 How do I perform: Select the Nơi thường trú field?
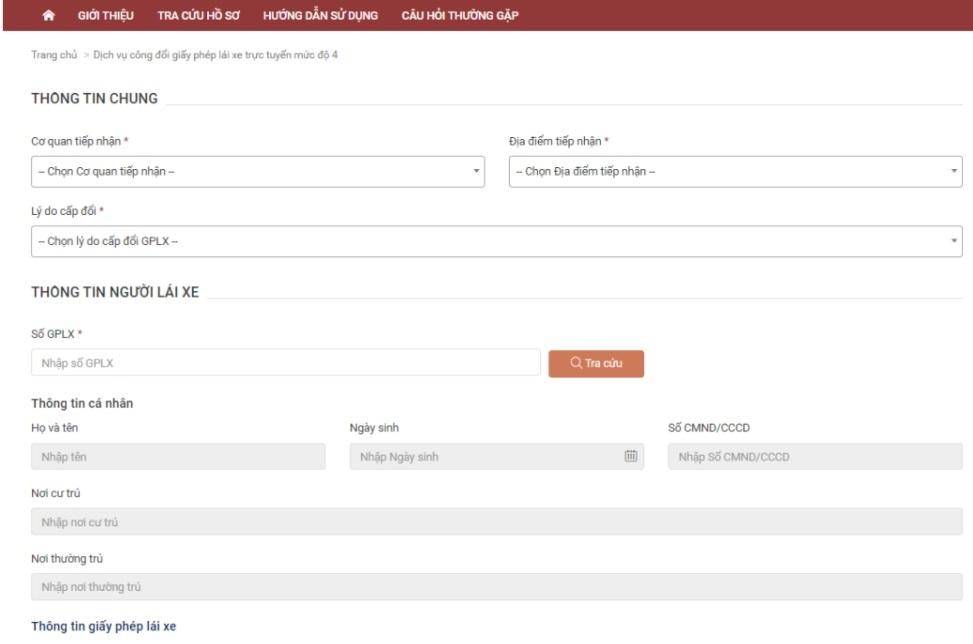[496, 587]
